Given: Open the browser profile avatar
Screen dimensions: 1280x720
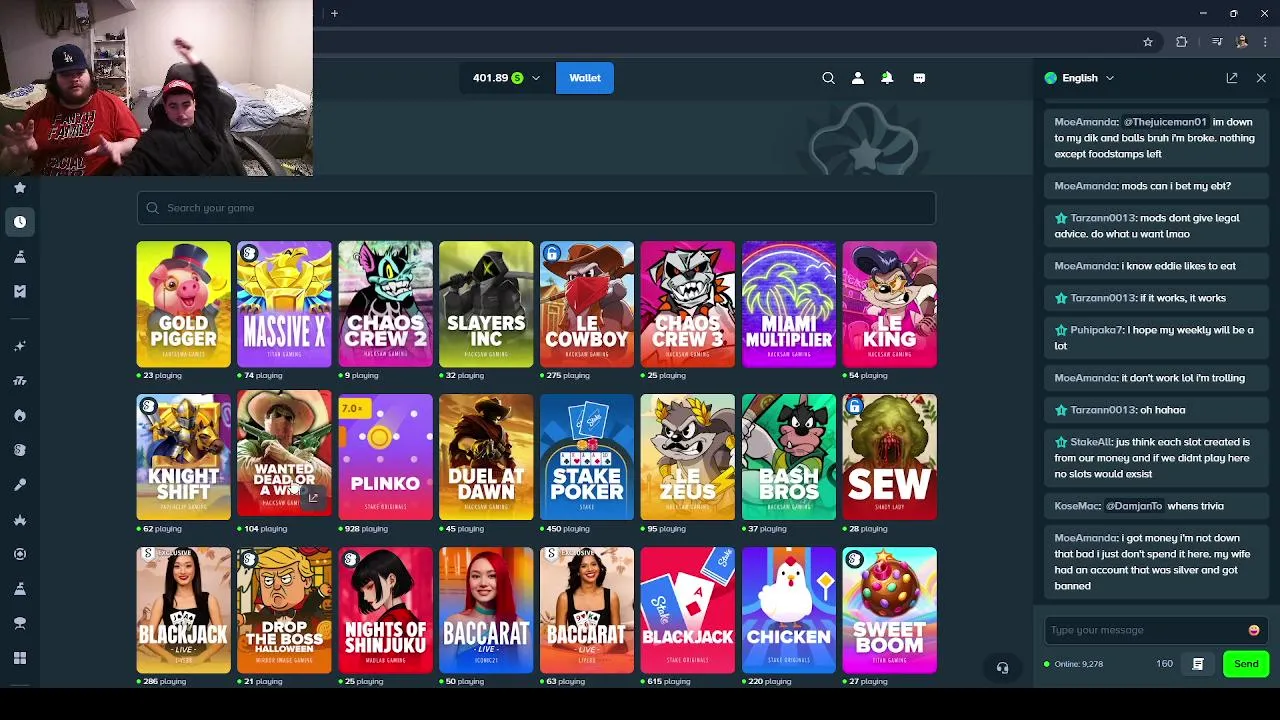Looking at the screenshot, I should tap(1242, 42).
